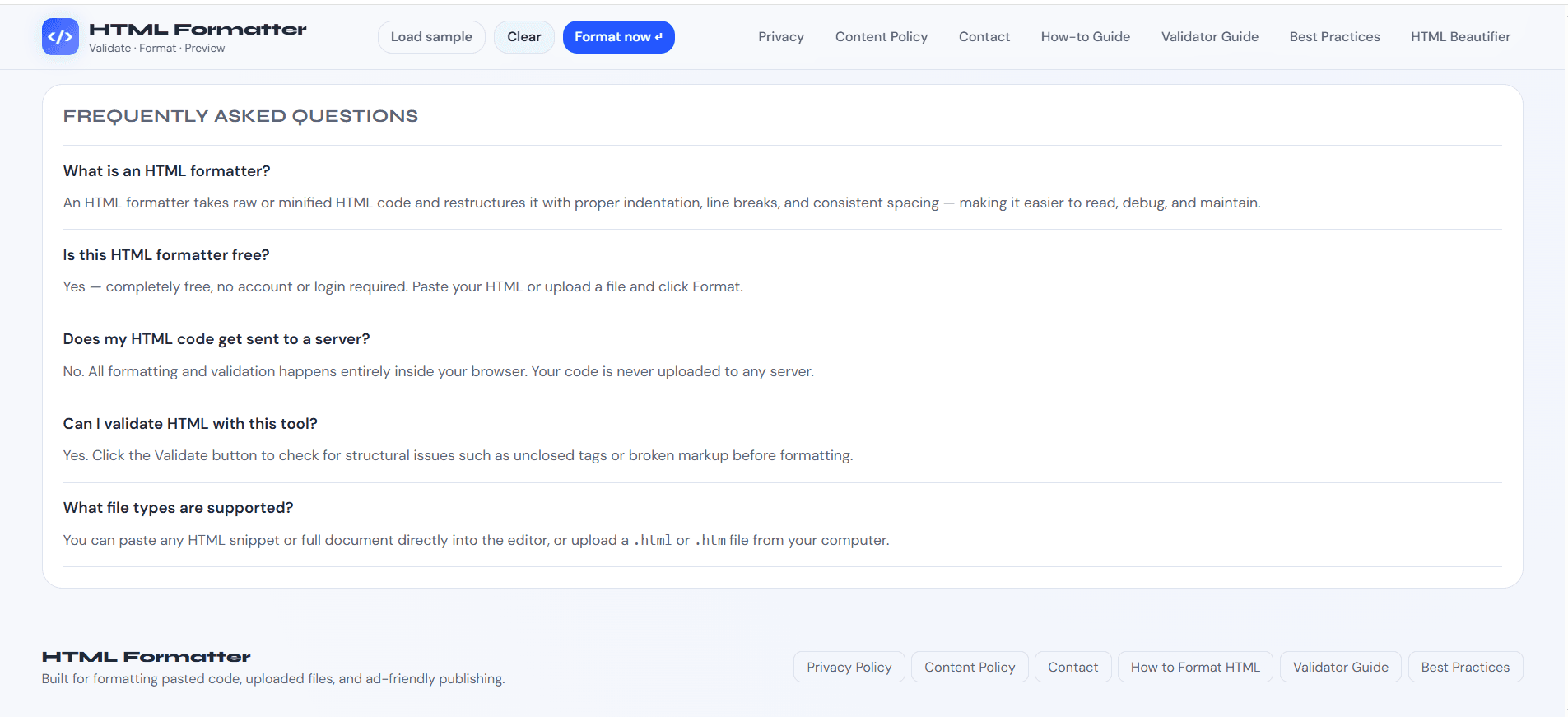
Task: Open Best Practices in the top navigation
Action: coord(1335,37)
